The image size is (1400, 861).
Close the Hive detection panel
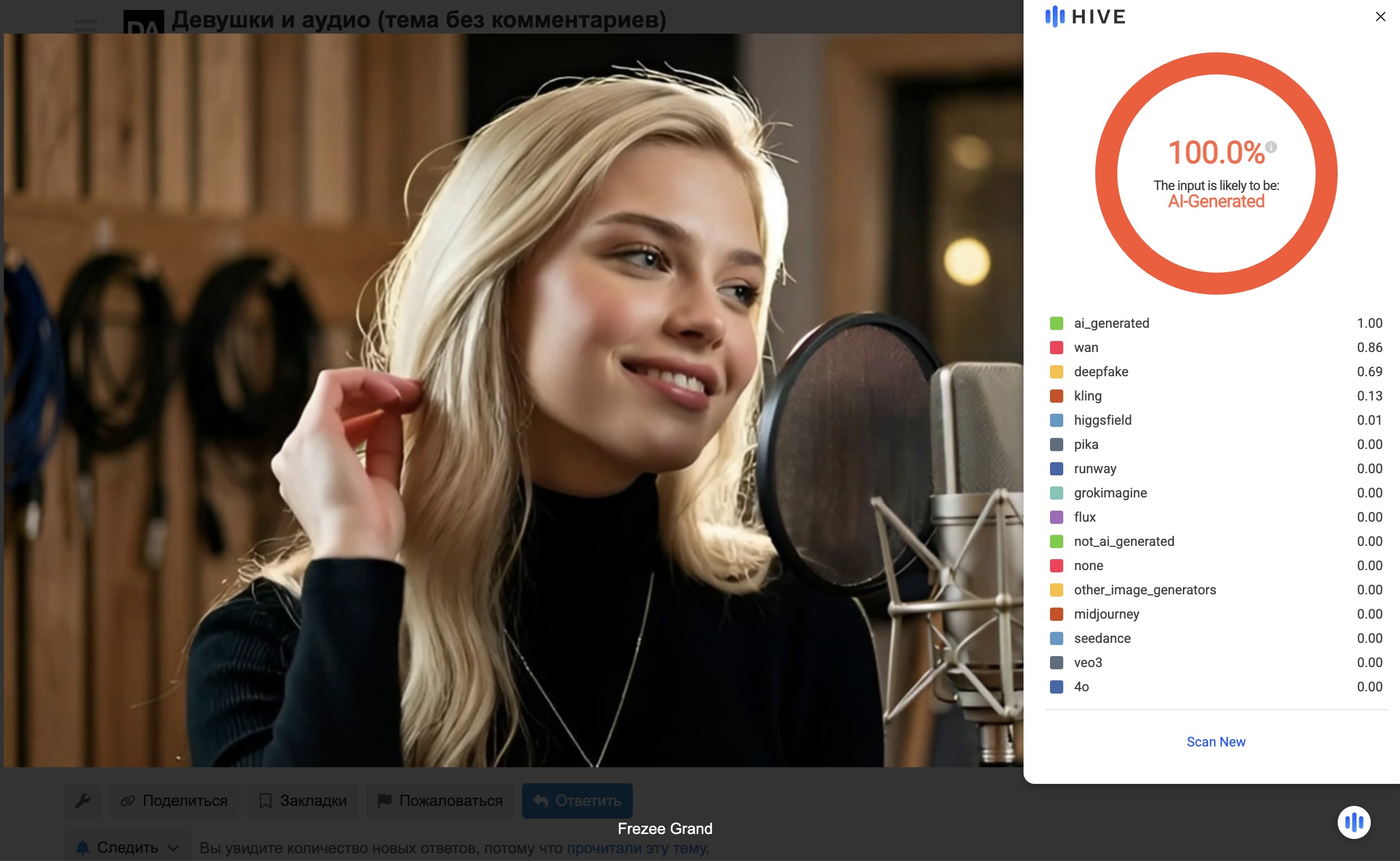pos(1380,17)
